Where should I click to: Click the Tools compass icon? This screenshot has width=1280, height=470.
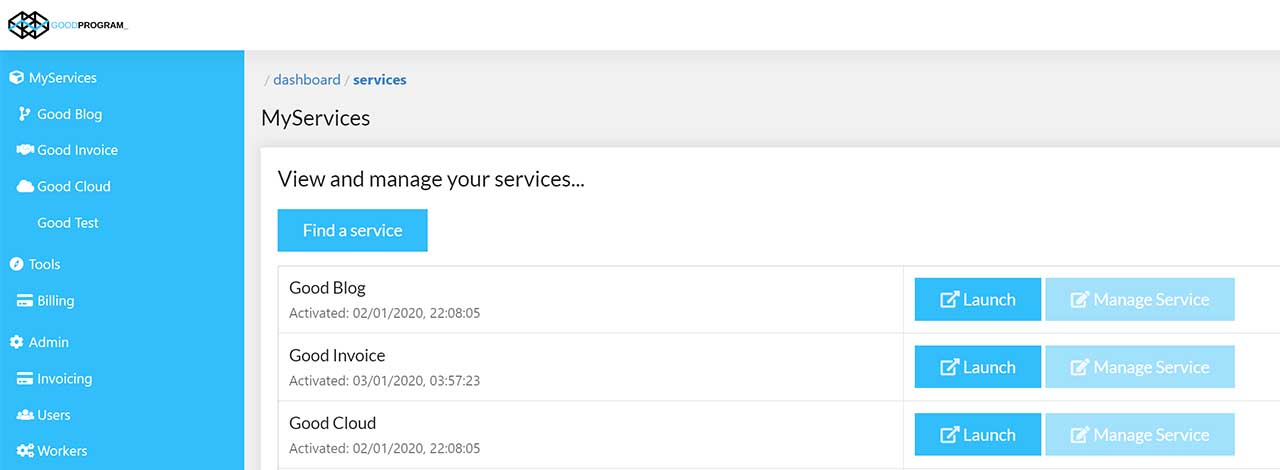(x=16, y=264)
